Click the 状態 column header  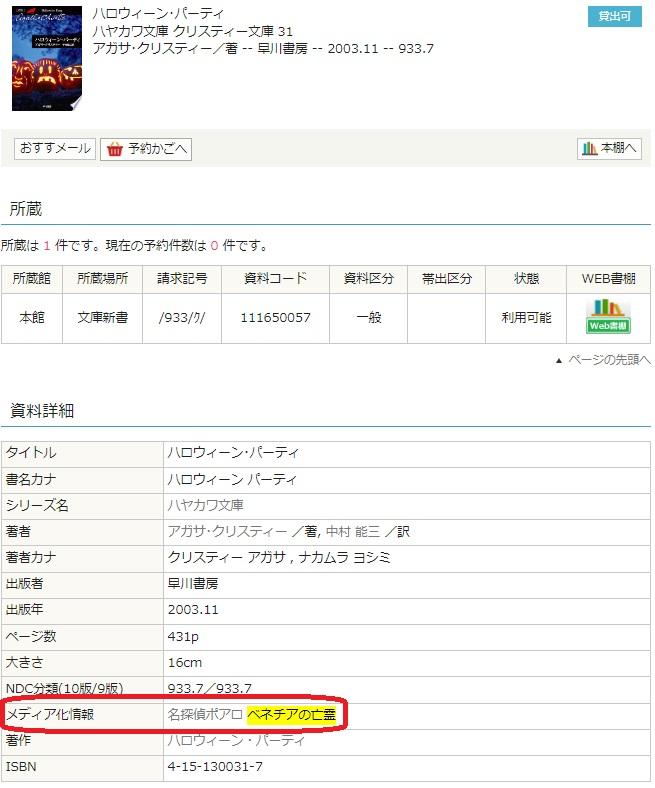pyautogui.click(x=526, y=279)
